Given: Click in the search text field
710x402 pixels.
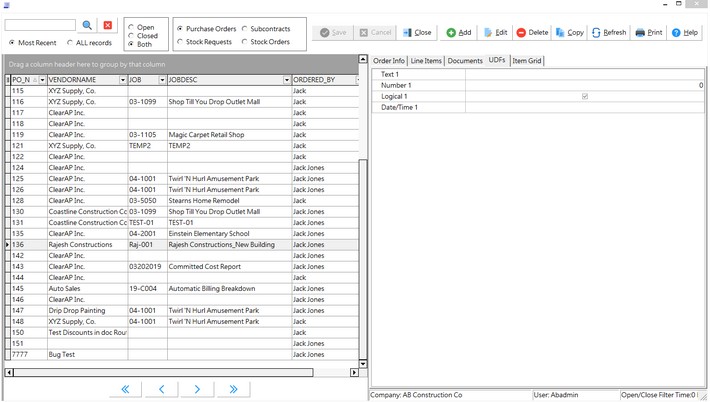Looking at the screenshot, I should [40, 25].
